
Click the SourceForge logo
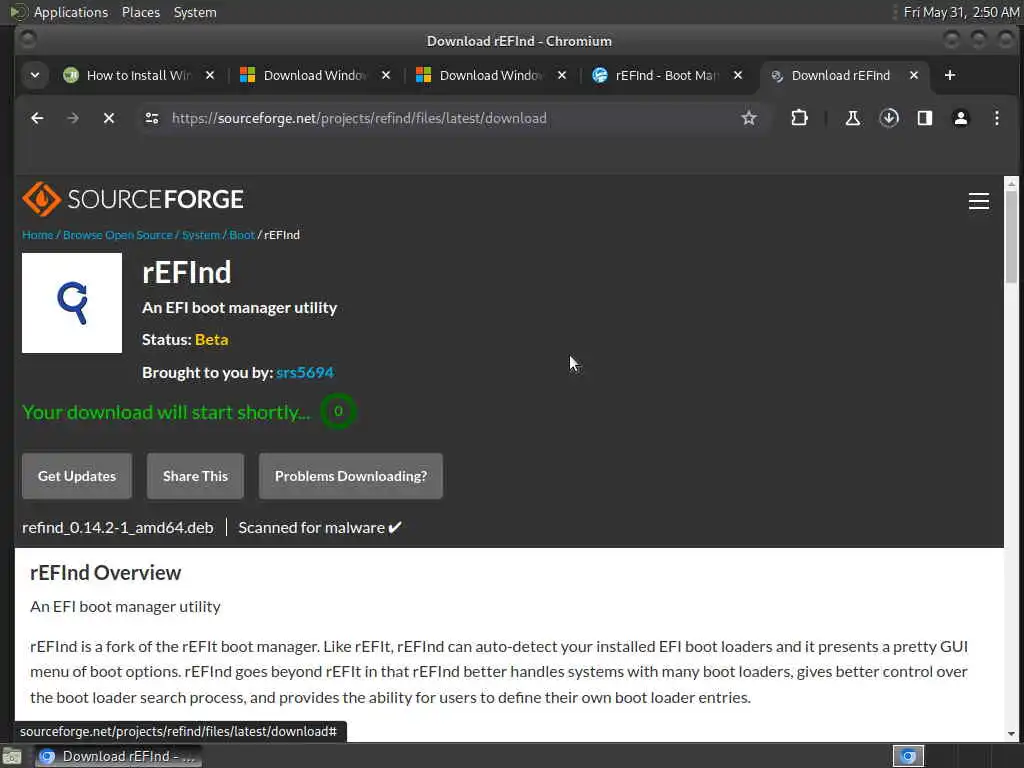point(133,199)
